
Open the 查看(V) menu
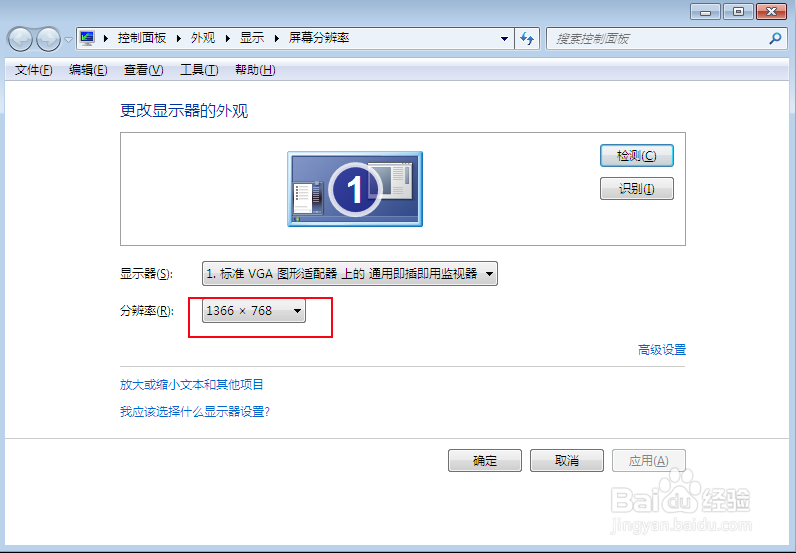(144, 70)
